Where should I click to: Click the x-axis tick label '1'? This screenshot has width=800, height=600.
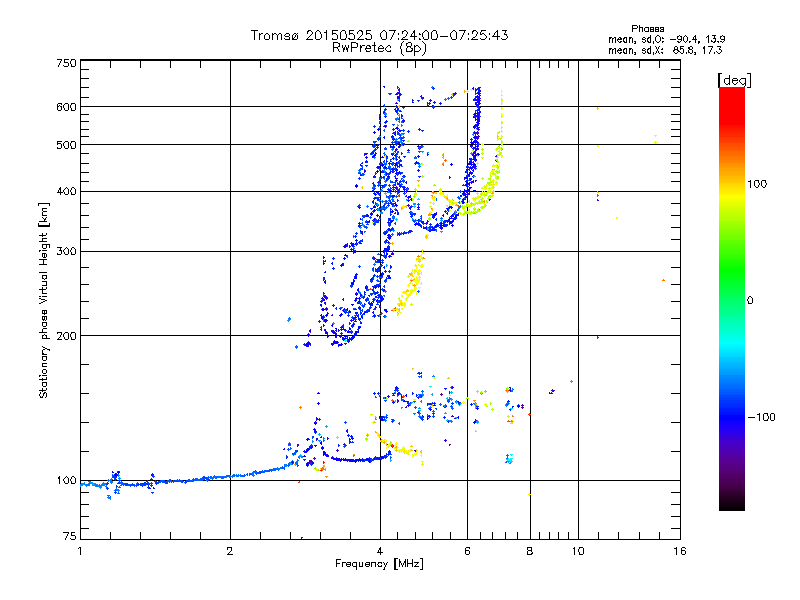80,551
